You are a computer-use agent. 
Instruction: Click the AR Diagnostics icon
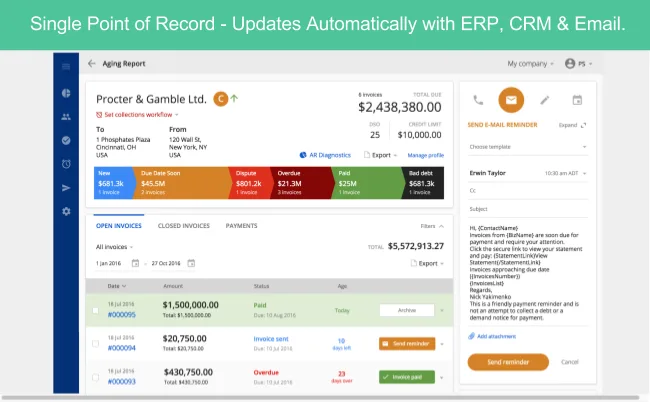(303, 155)
